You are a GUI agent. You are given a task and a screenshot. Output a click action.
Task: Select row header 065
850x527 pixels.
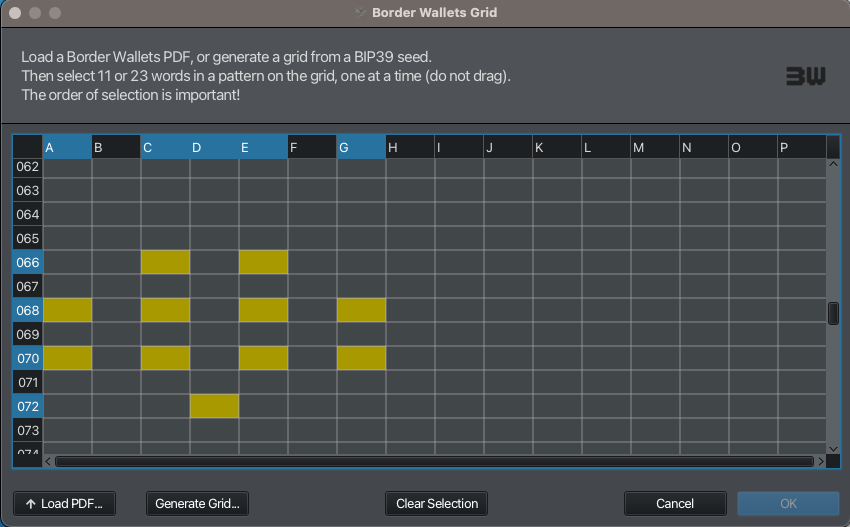(x=28, y=238)
